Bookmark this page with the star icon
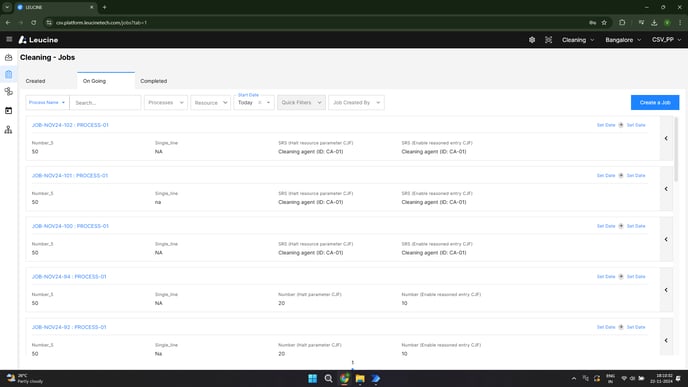Image resolution: width=688 pixels, height=387 pixels. point(604,22)
